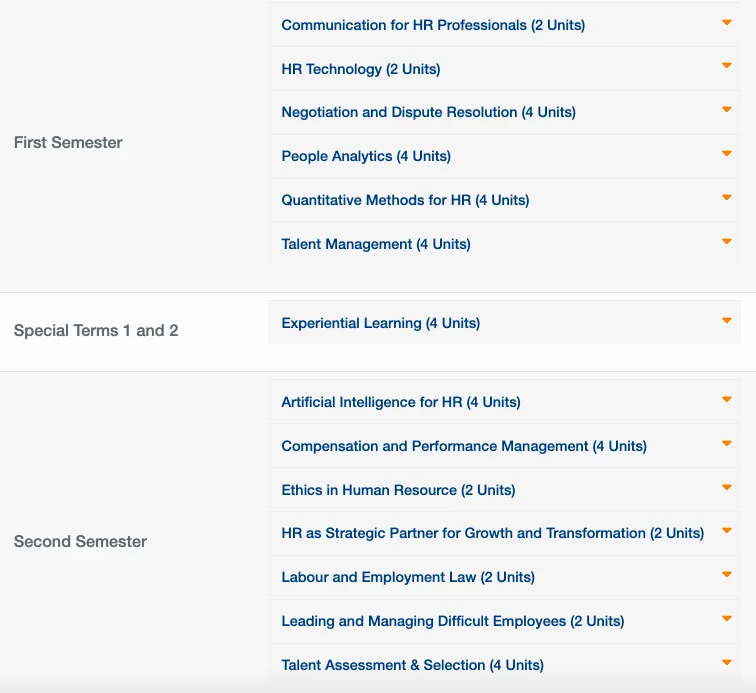
Task: Click Artificial Intelligence for HR title
Action: [400, 402]
